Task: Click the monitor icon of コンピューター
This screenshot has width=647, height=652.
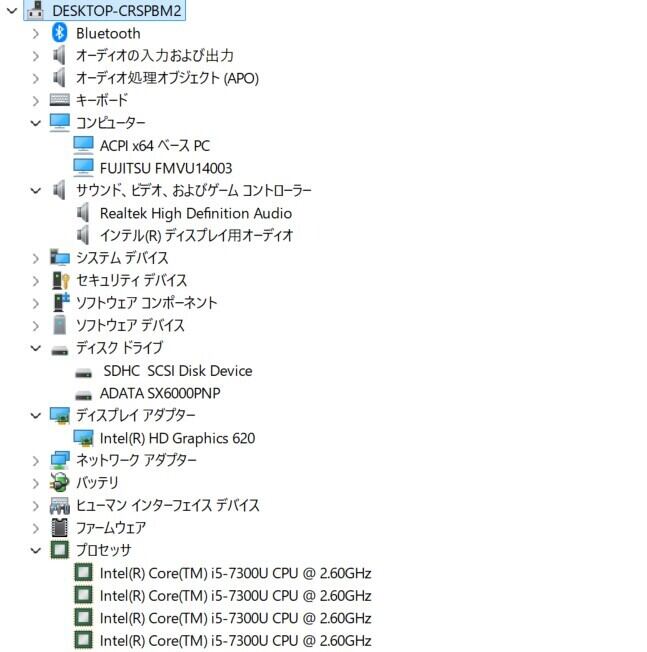Action: [x=59, y=123]
